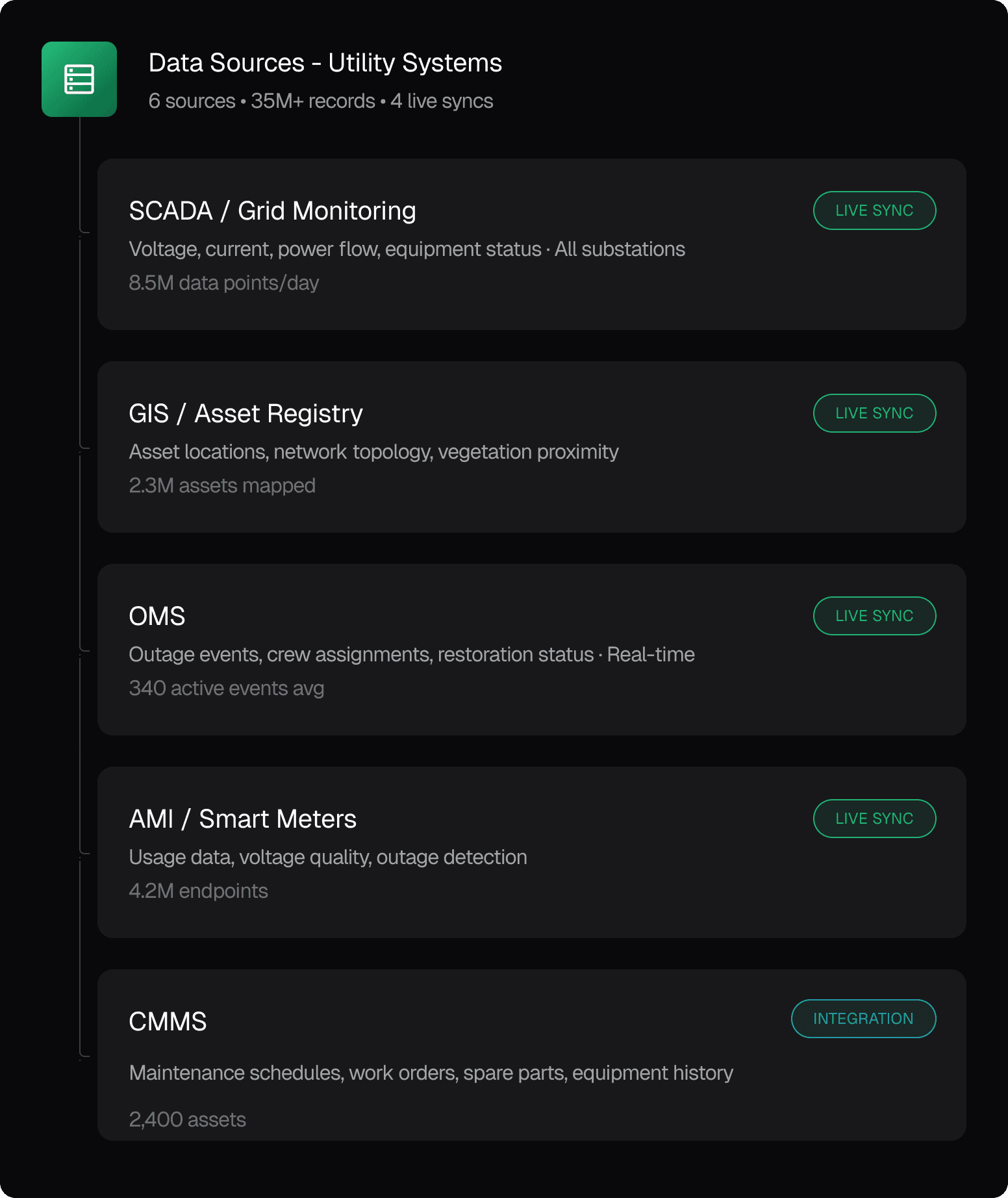Click the 2.3M assets mapped stat
The width and height of the screenshot is (1008, 1198).
point(221,486)
